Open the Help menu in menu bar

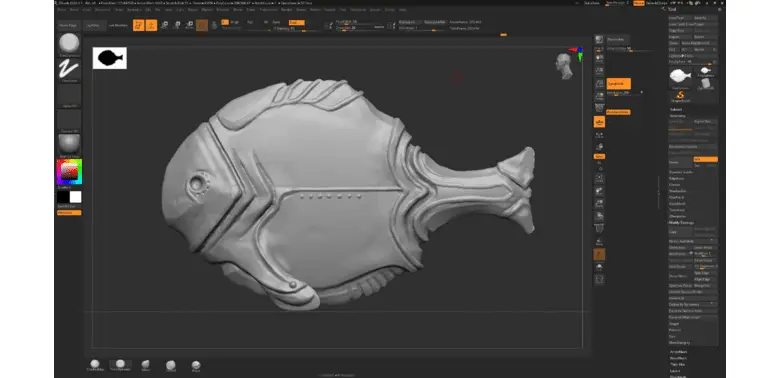click(403, 9)
